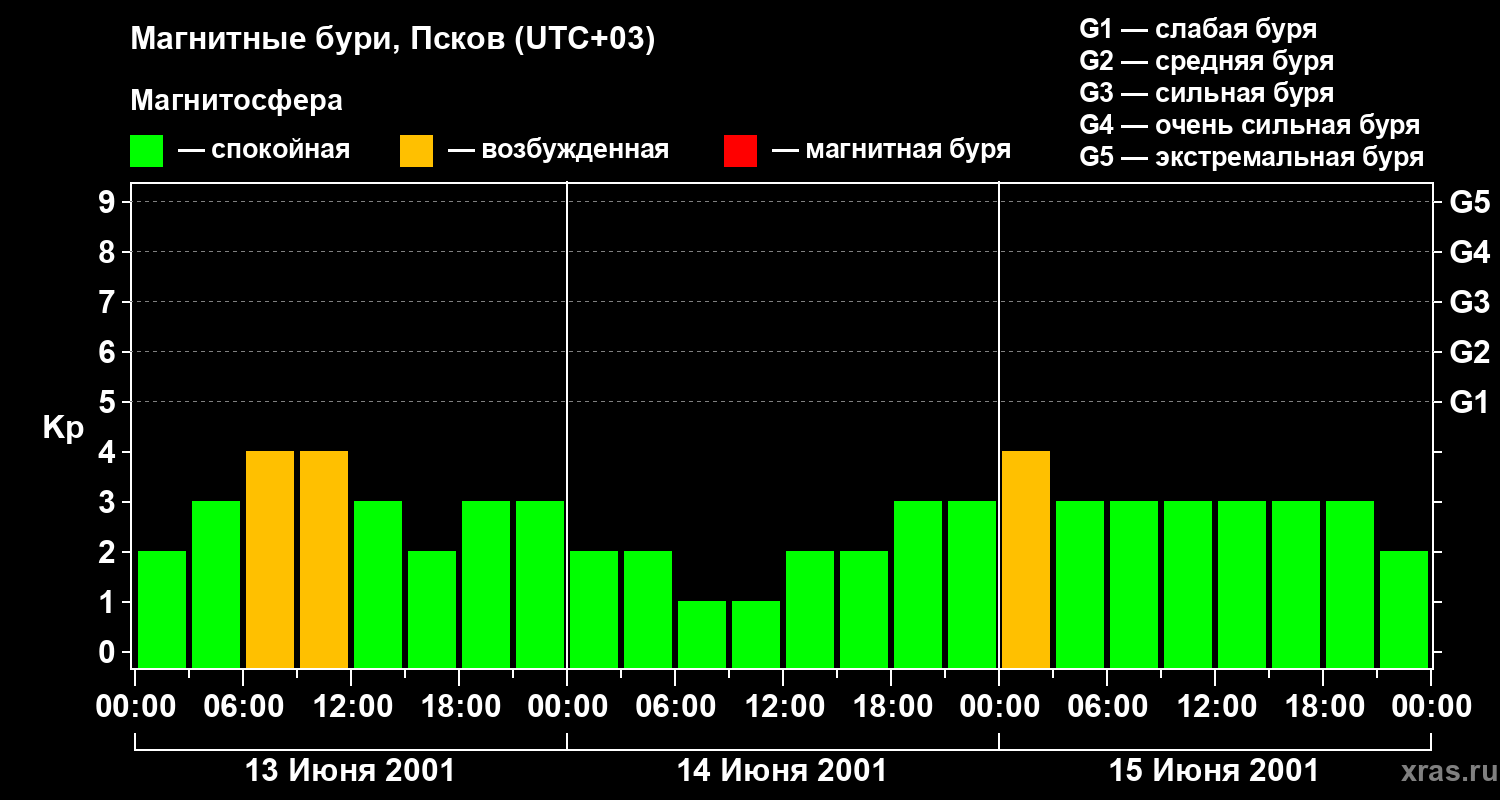The width and height of the screenshot is (1500, 800).
Task: Select the first green bar of 14 Июня
Action: click(x=594, y=609)
